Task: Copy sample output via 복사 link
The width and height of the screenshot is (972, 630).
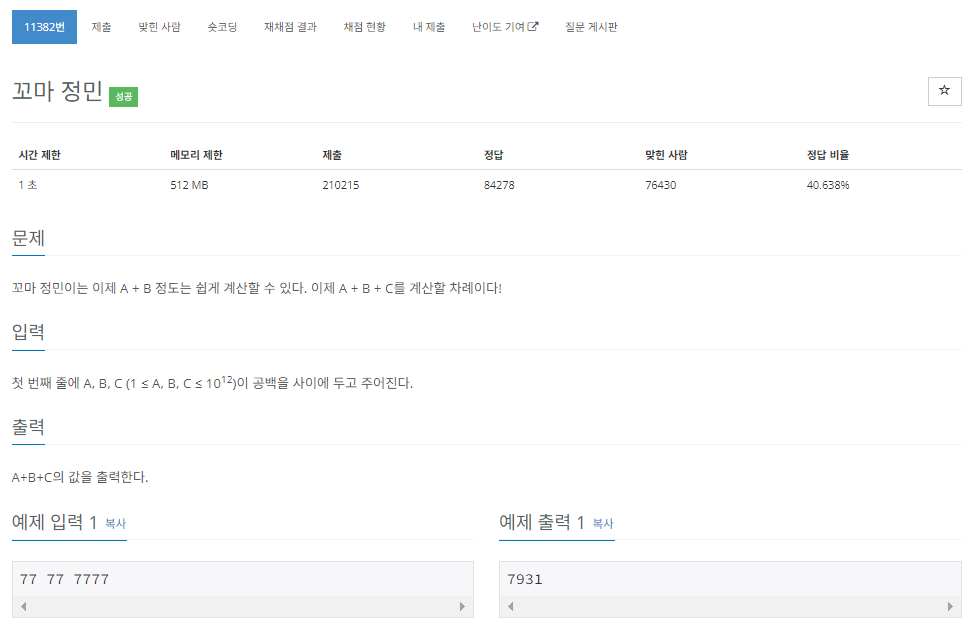Action: (603, 523)
